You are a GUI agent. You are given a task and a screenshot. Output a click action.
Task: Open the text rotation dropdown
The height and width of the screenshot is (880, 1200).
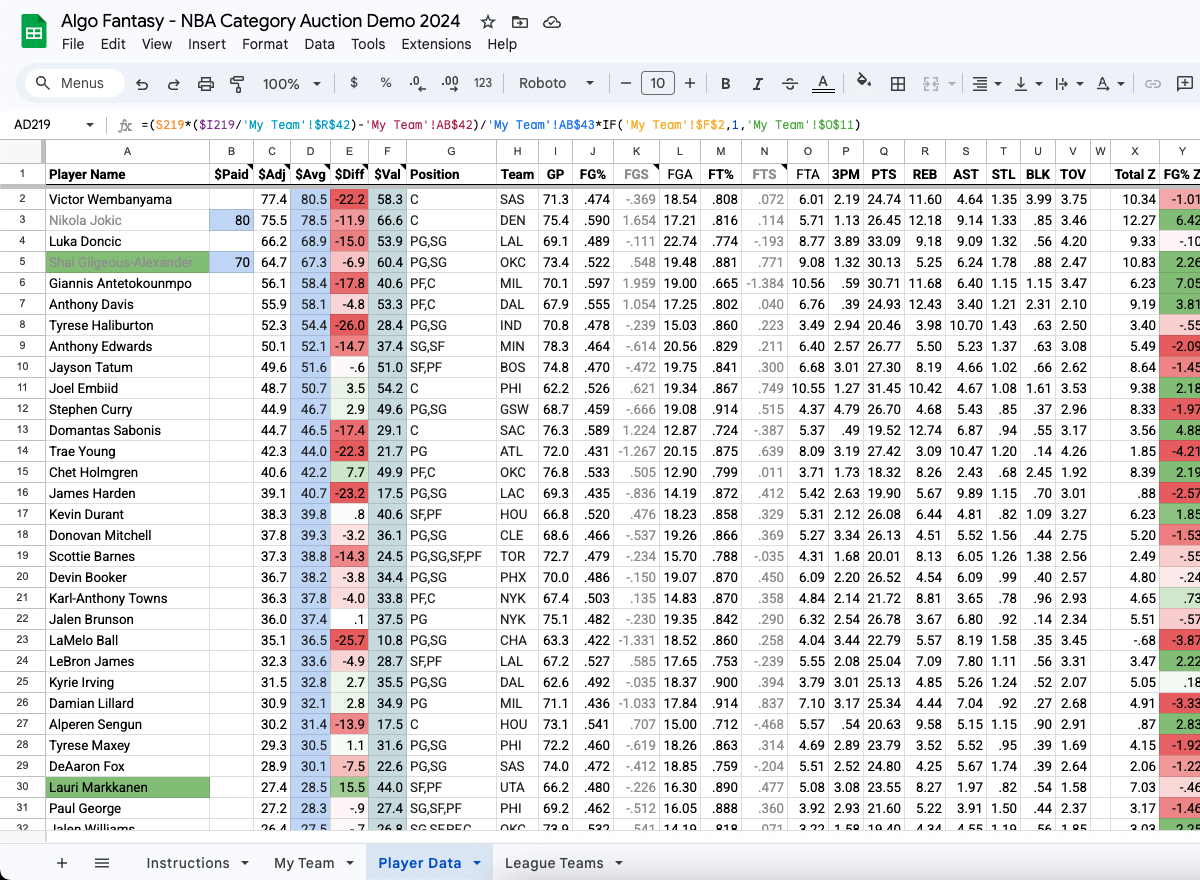[1109, 84]
